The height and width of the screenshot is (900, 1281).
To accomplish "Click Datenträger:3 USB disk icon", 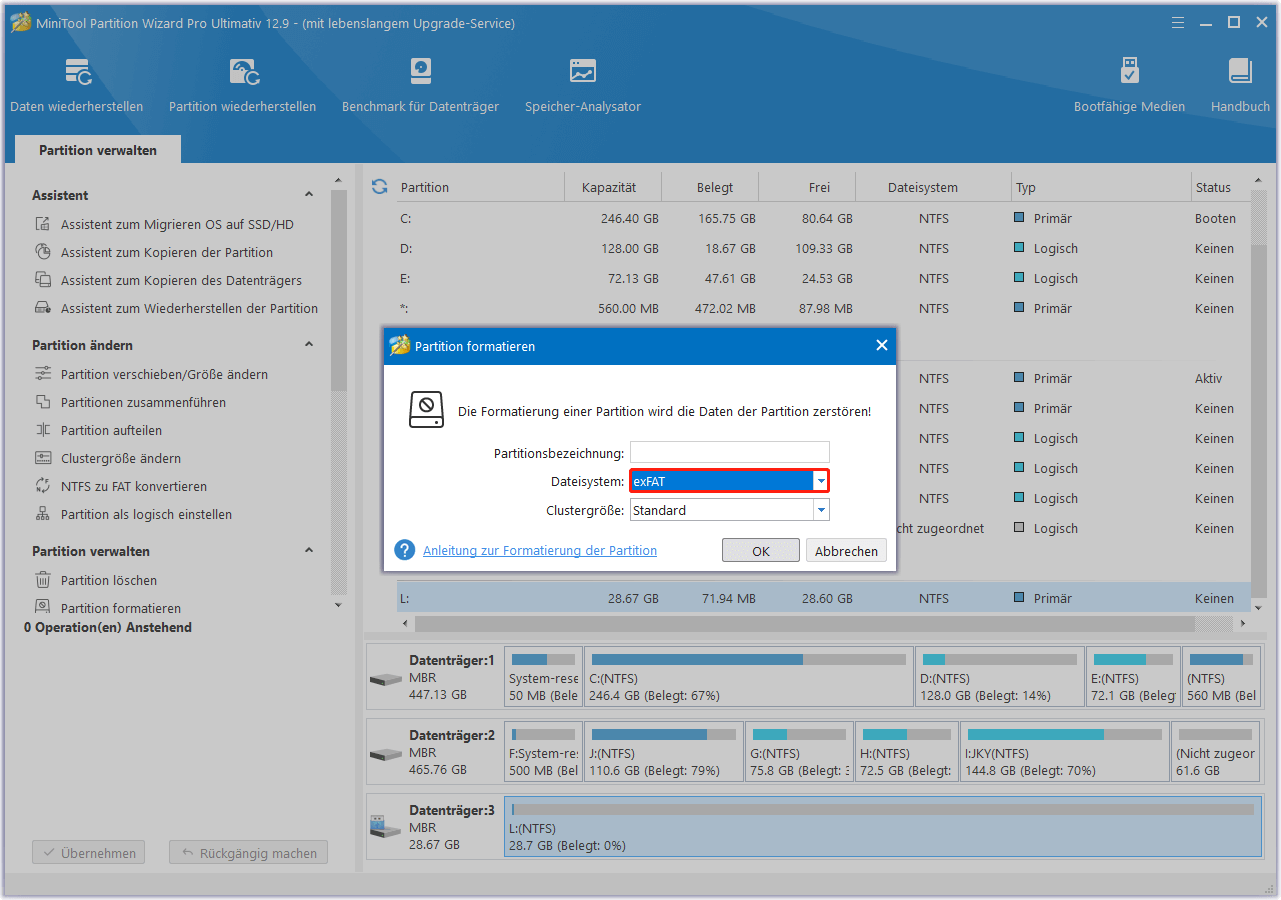I will (385, 827).
